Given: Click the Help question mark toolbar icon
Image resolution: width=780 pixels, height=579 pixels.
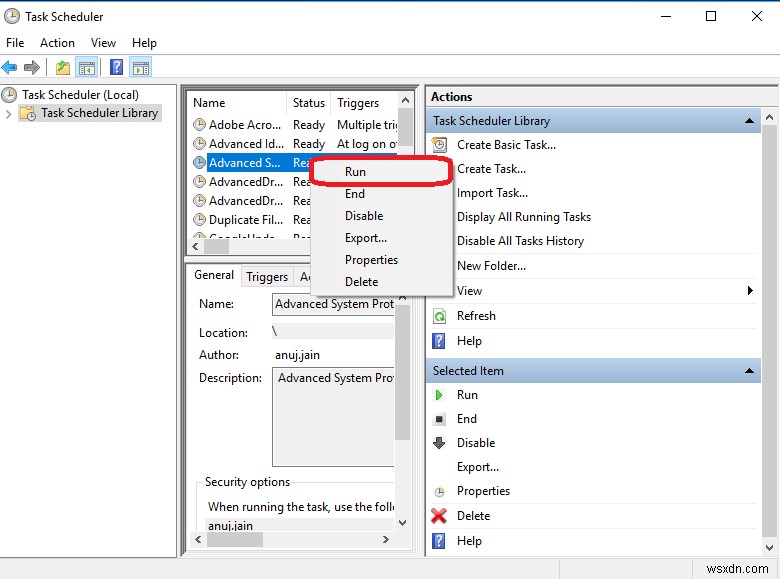Looking at the screenshot, I should [x=116, y=67].
